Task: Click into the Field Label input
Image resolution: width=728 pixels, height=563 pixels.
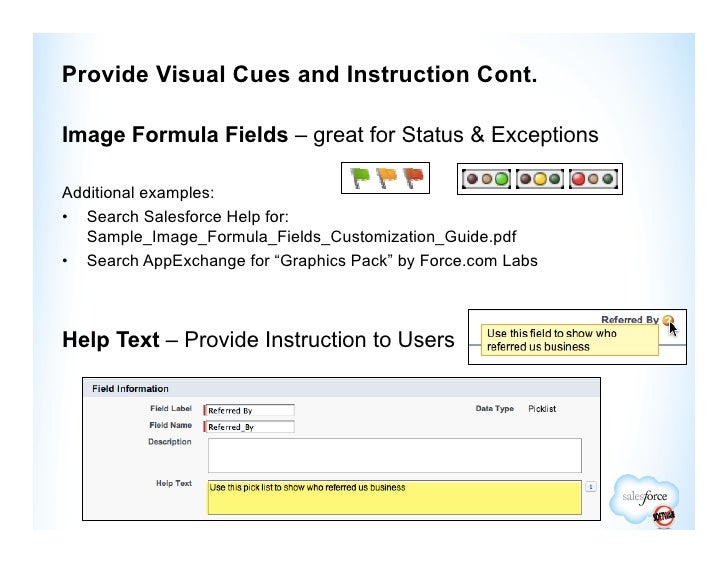Action: (249, 410)
